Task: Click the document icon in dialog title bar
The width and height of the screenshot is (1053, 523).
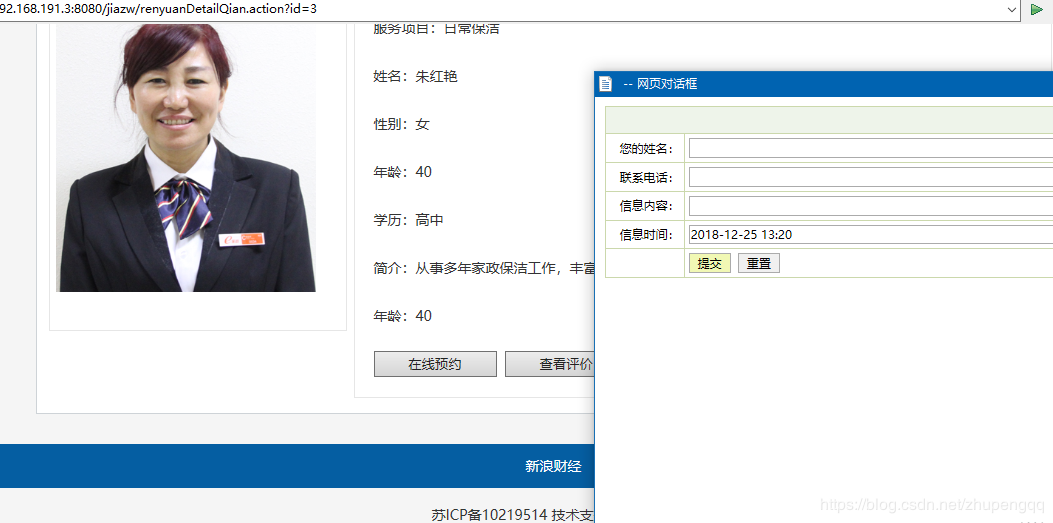Action: (606, 84)
